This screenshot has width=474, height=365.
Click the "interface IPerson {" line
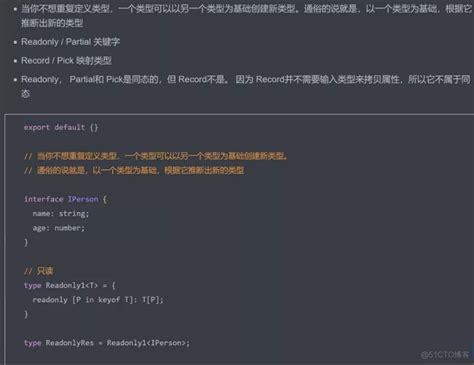tap(65, 199)
